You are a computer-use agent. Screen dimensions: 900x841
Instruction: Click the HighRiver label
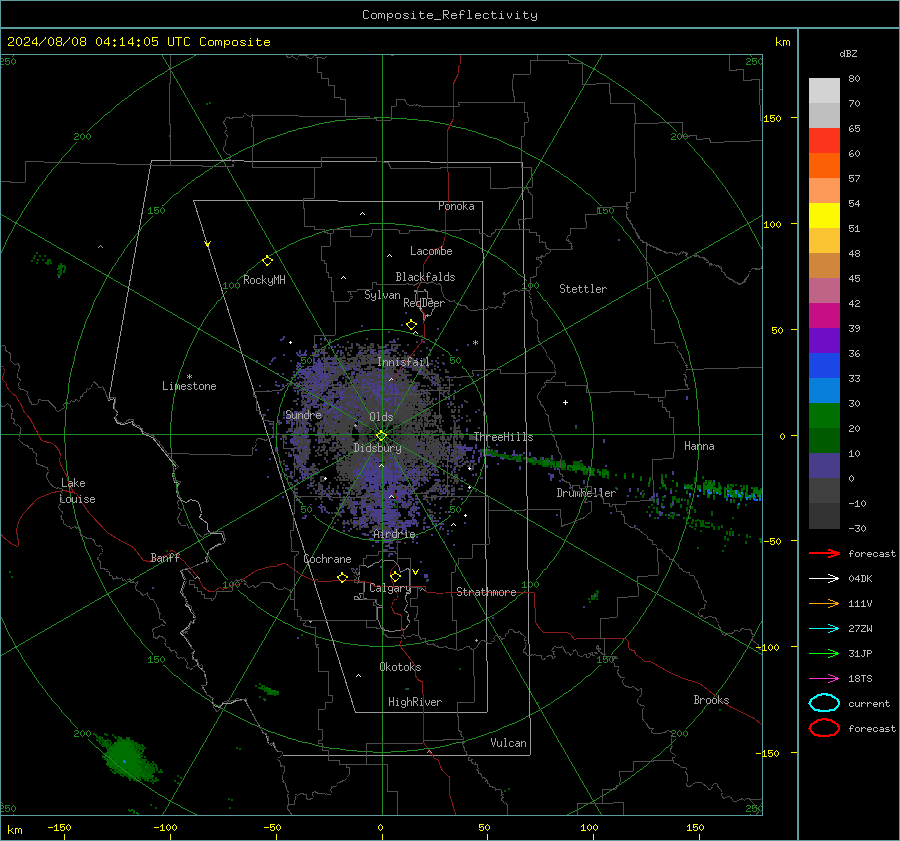[x=415, y=702]
